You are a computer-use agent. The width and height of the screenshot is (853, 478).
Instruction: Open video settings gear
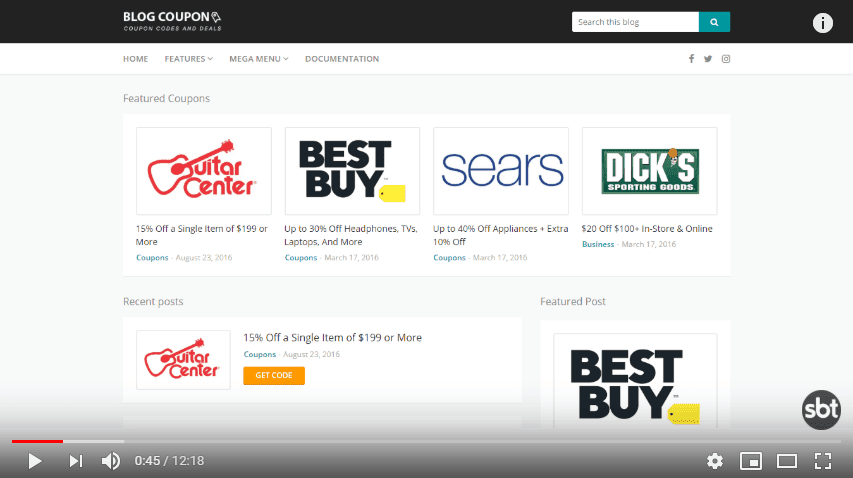tap(715, 461)
